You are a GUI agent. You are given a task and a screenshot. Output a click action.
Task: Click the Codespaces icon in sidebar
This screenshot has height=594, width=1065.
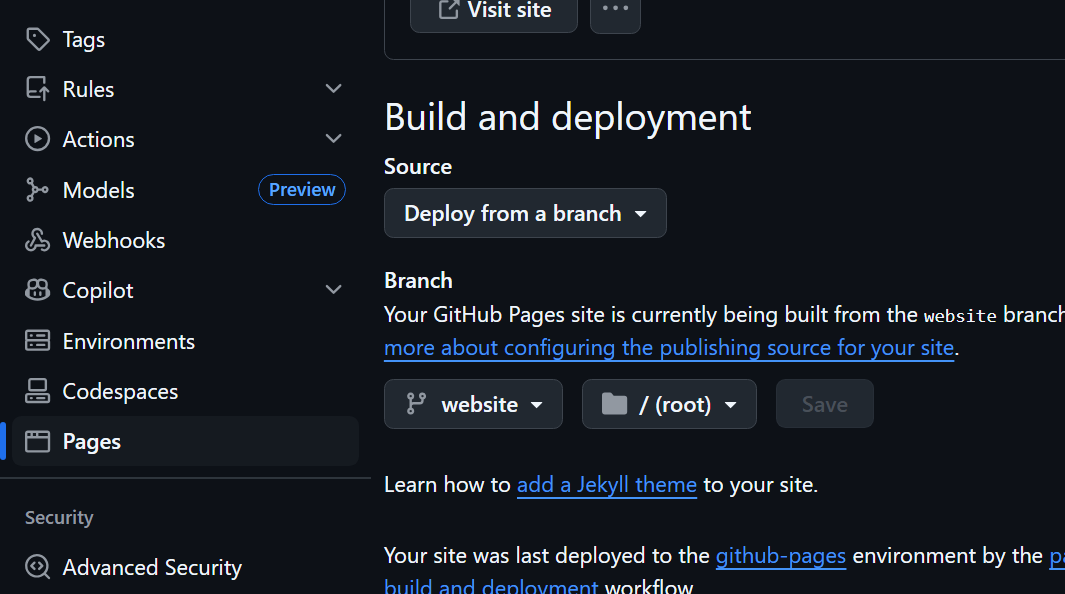37,391
